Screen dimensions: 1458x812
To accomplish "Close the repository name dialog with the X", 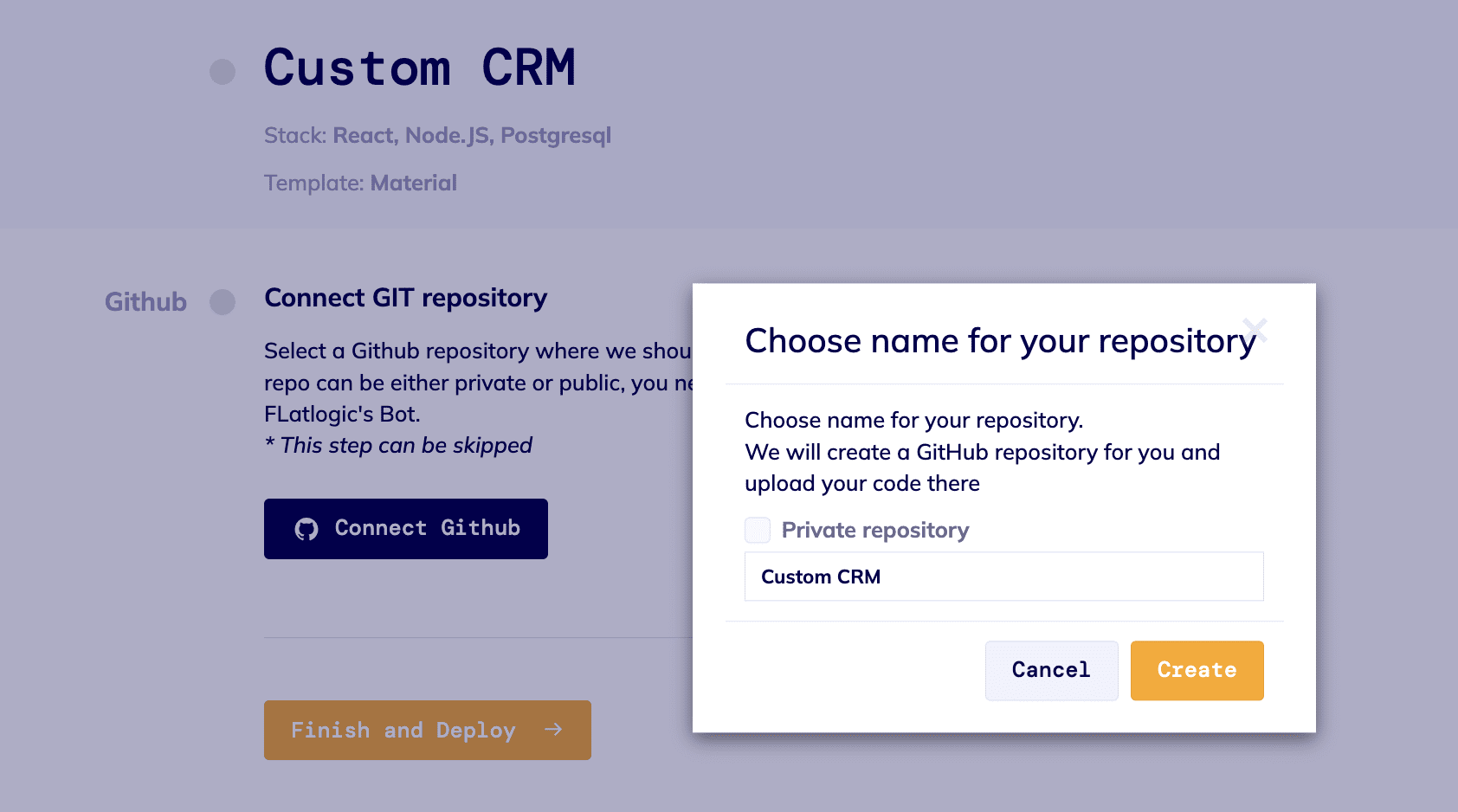I will tap(1257, 330).
